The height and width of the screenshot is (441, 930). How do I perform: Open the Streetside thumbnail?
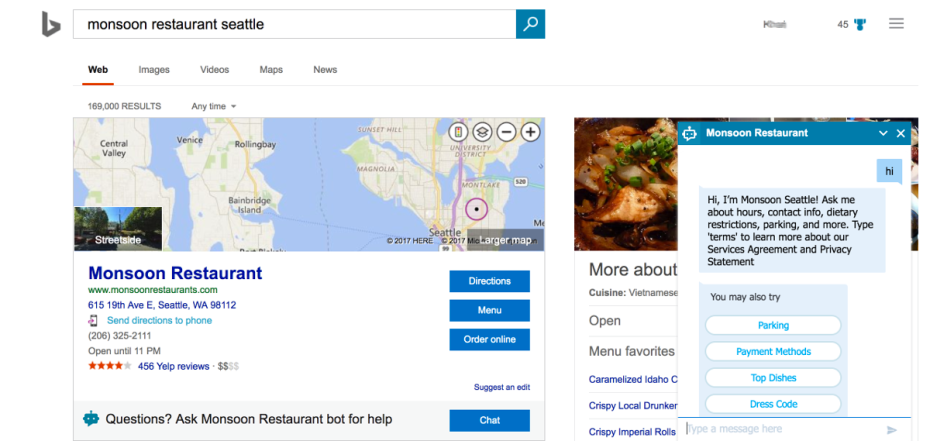click(x=118, y=228)
